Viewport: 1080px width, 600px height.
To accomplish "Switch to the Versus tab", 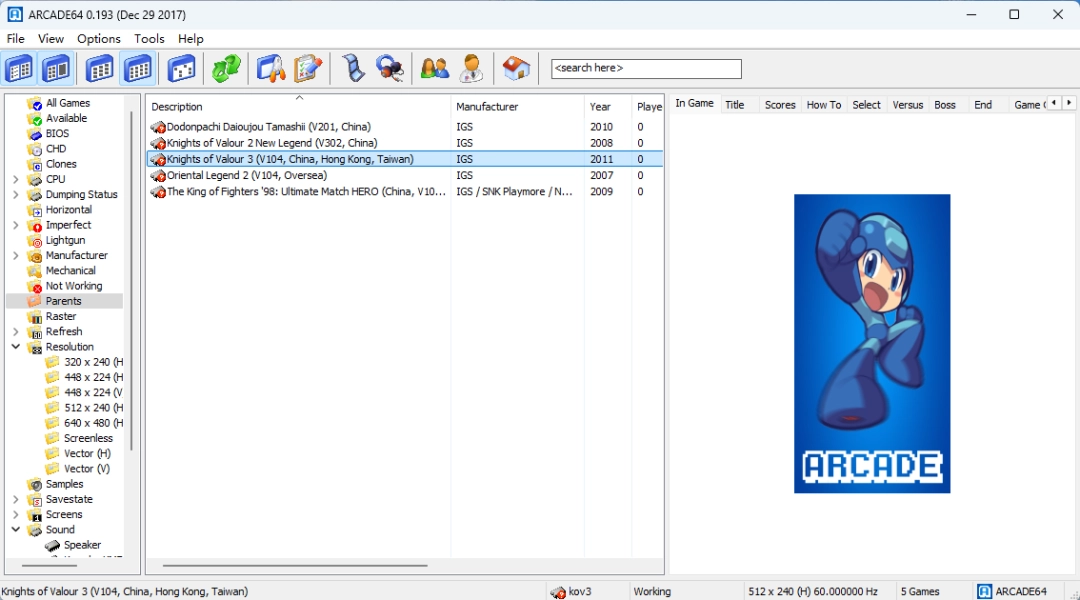I will pos(907,105).
